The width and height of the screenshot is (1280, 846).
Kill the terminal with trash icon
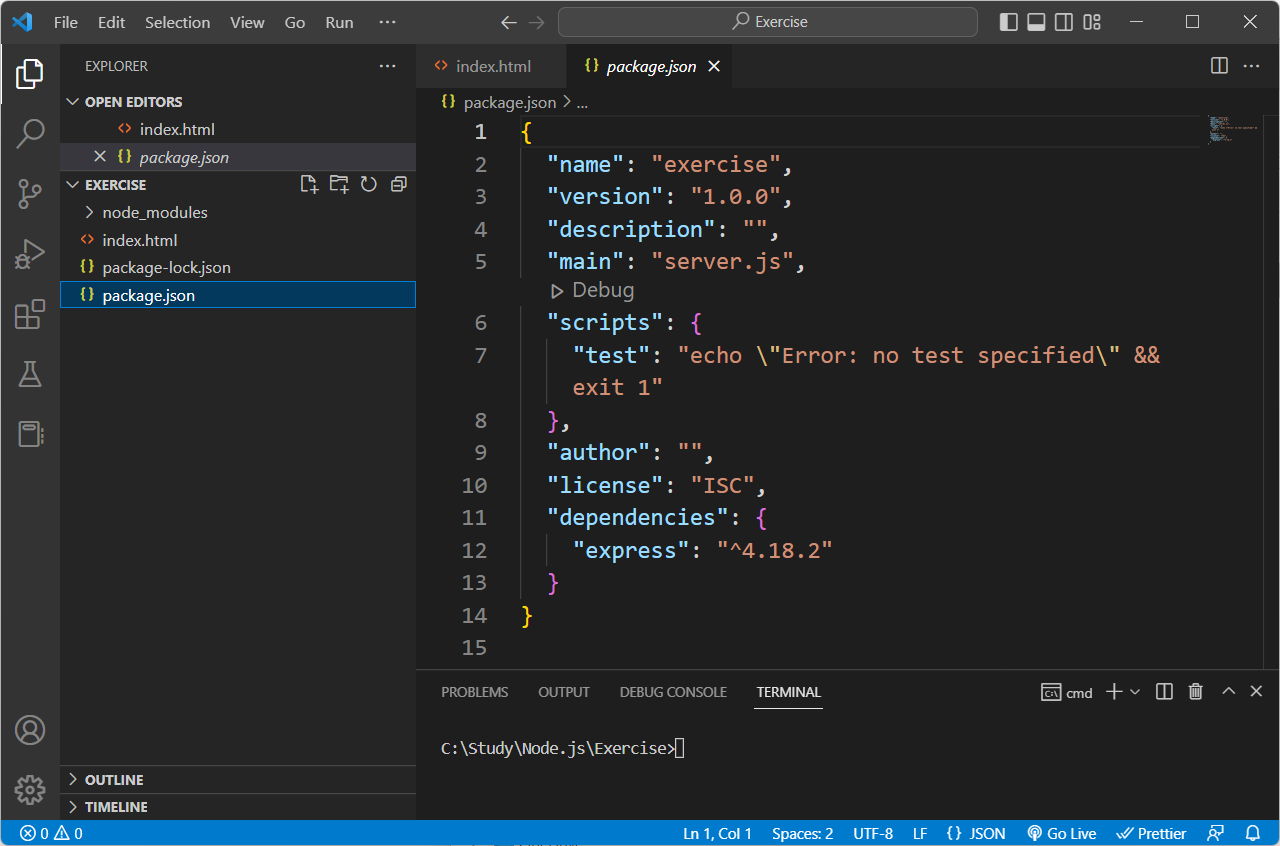1195,692
